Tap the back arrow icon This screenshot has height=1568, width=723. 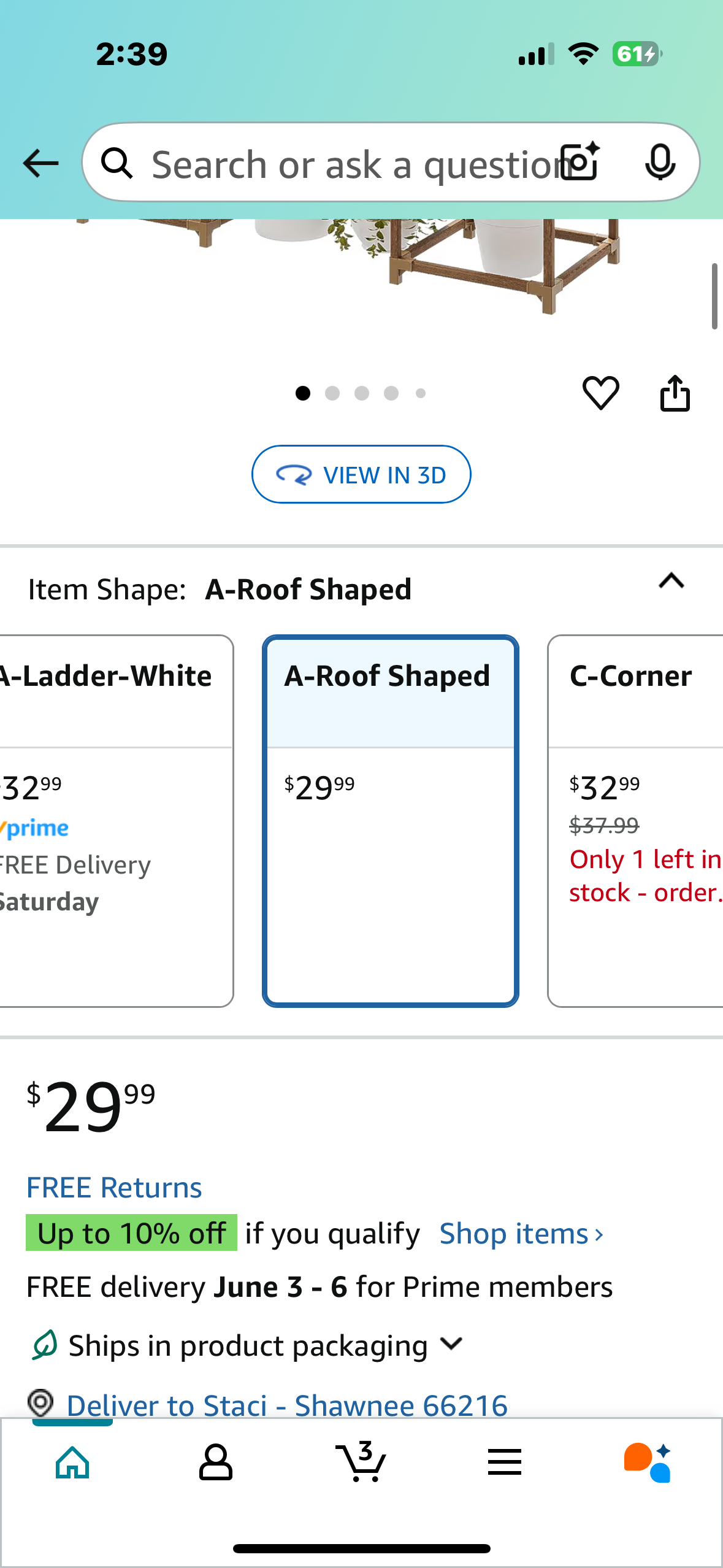coord(40,163)
